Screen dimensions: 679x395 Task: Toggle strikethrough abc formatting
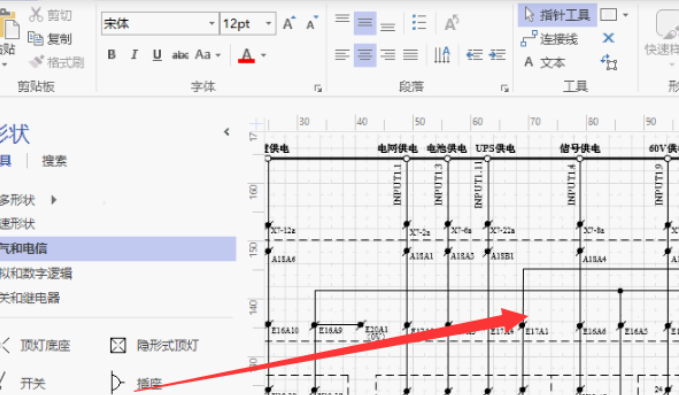[x=180, y=55]
